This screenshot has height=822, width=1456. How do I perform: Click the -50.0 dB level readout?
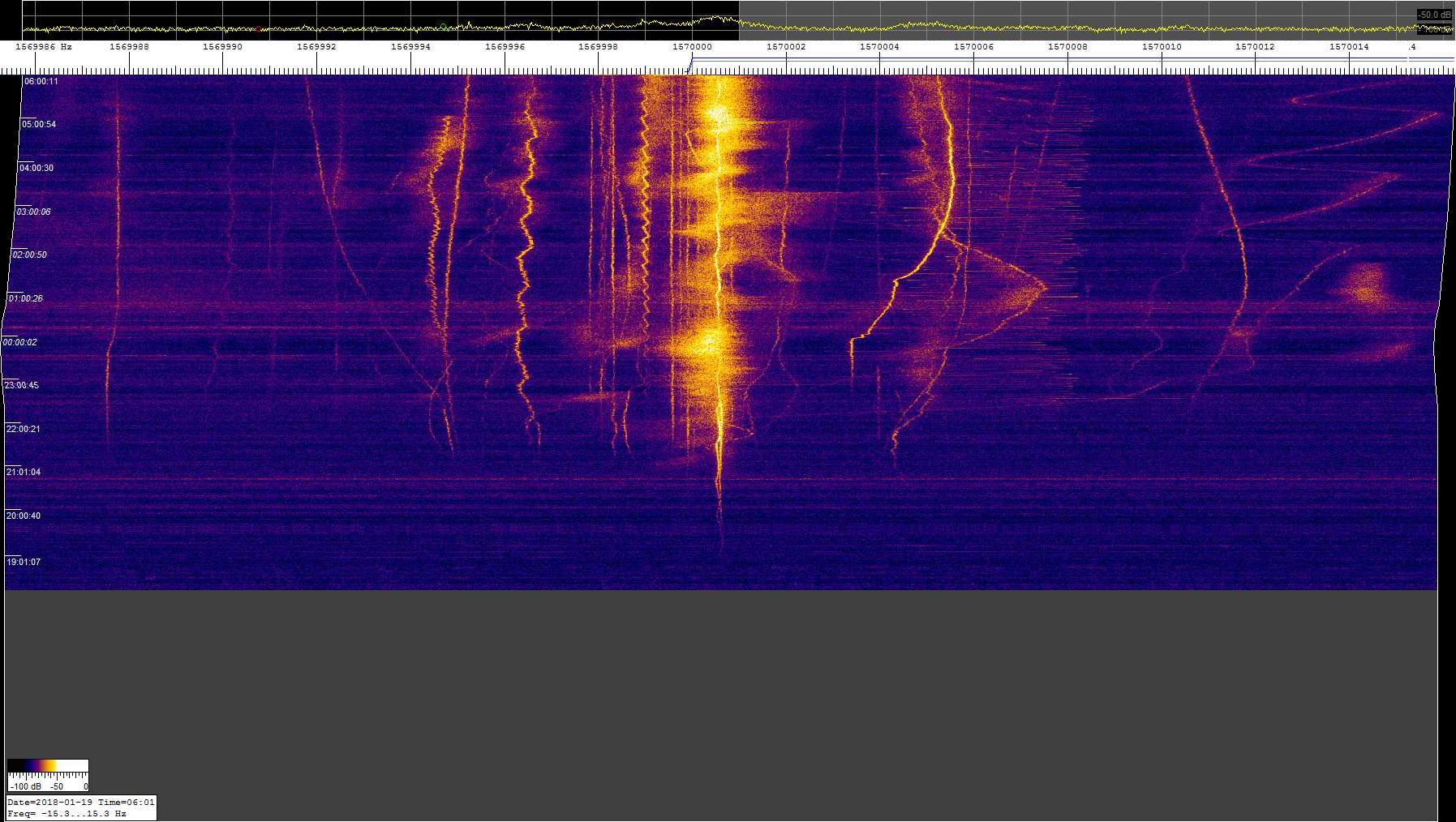pos(1435,15)
